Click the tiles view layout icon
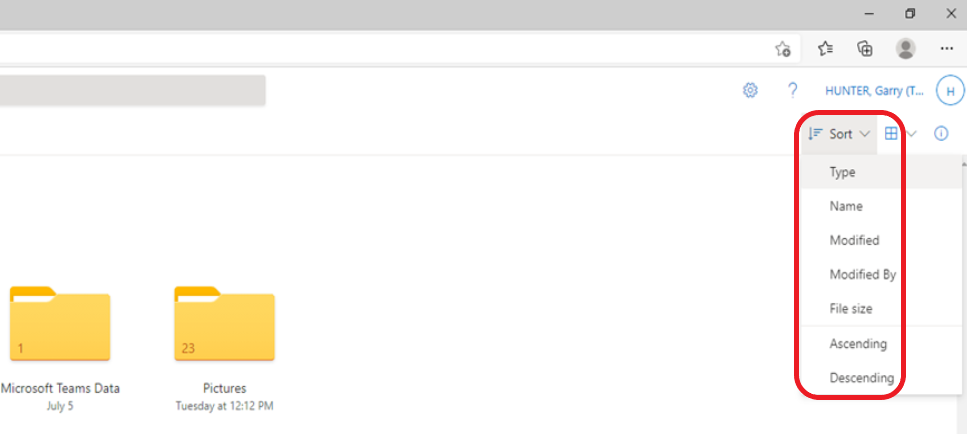 click(x=891, y=133)
